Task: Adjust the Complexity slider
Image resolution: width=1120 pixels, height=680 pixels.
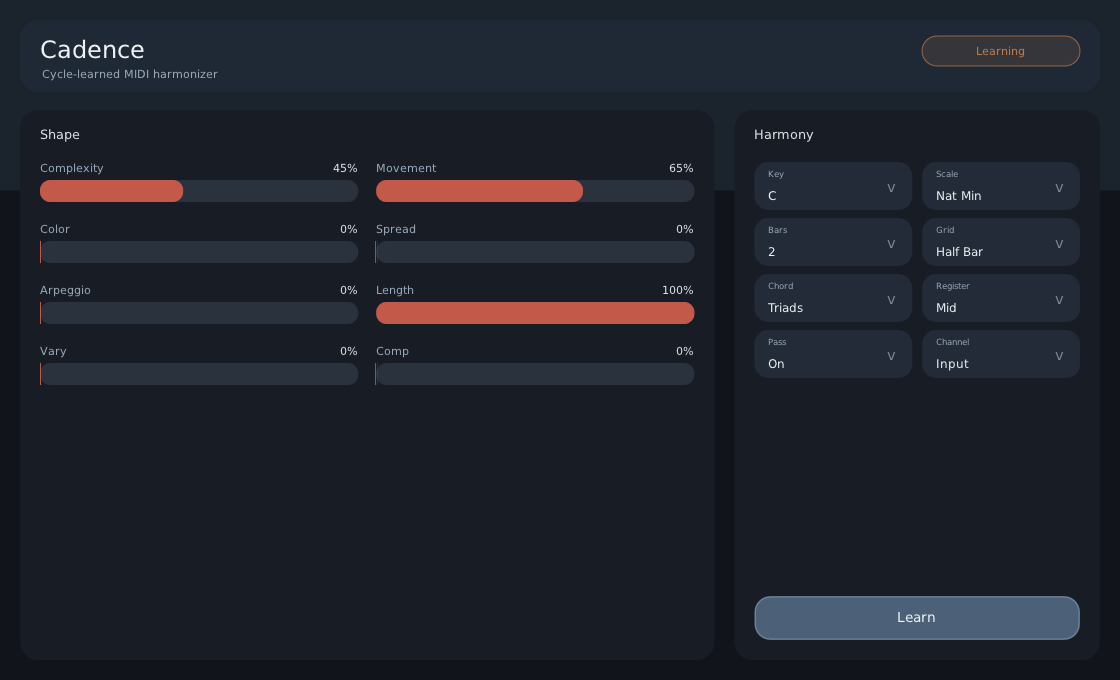Action: click(x=199, y=191)
